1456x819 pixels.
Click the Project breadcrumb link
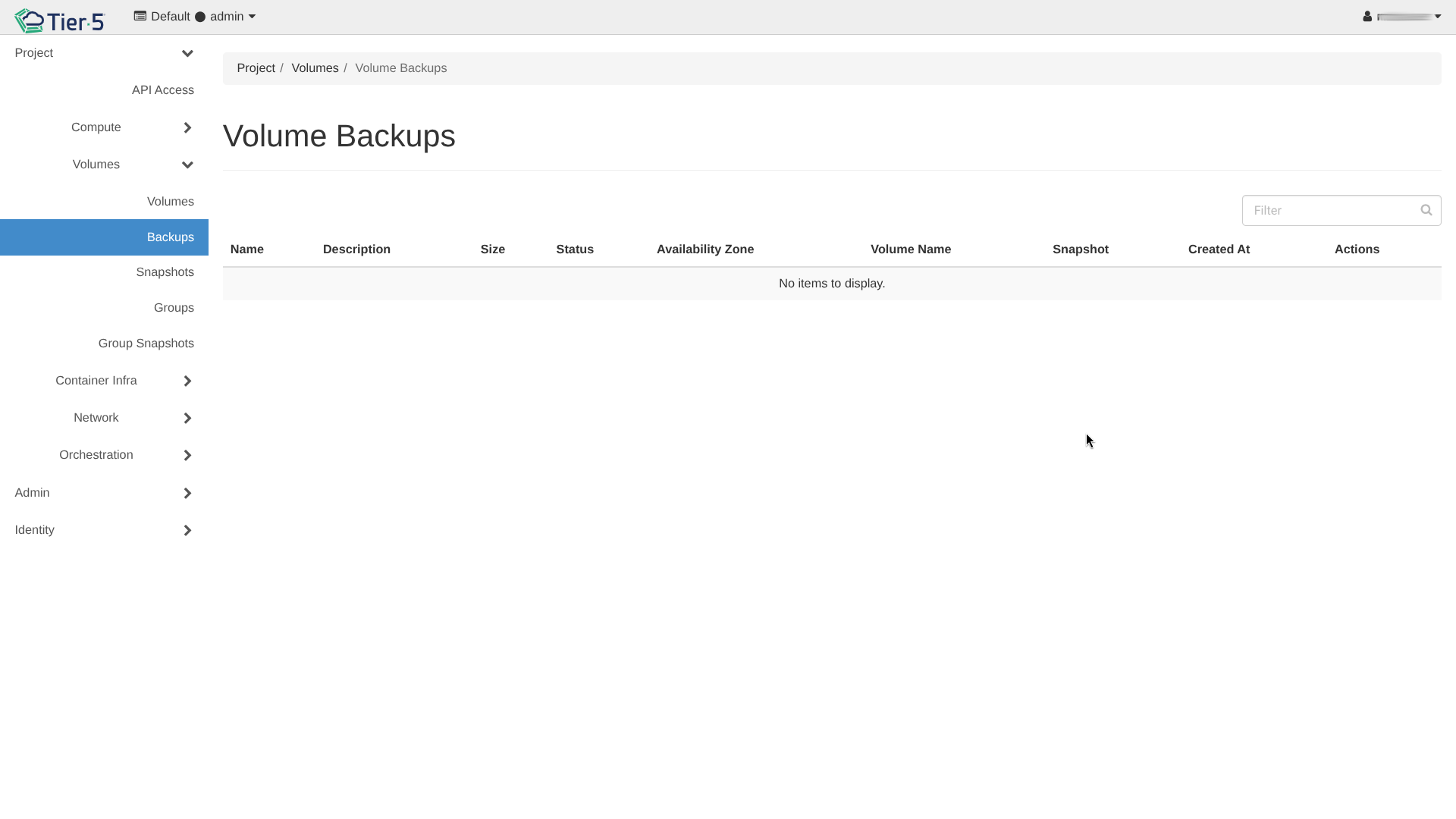[x=256, y=68]
